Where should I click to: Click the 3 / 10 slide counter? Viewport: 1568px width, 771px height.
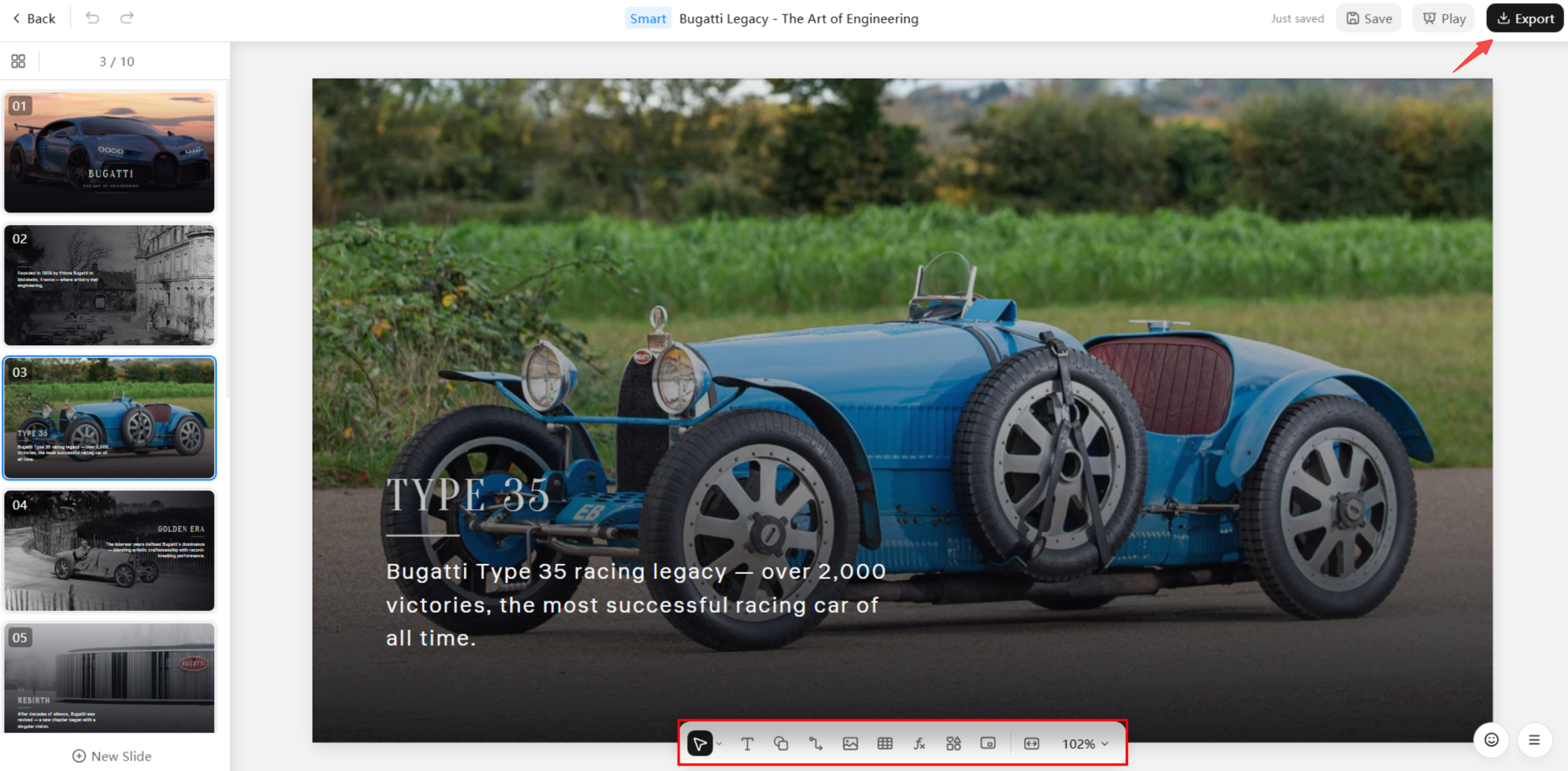(x=117, y=62)
